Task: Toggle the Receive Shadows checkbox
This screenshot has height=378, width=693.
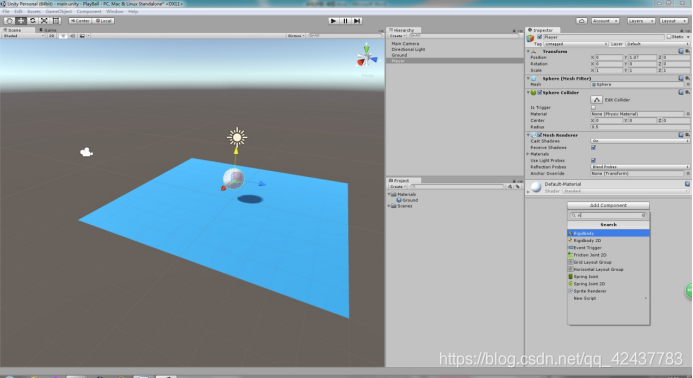Action: (x=593, y=148)
